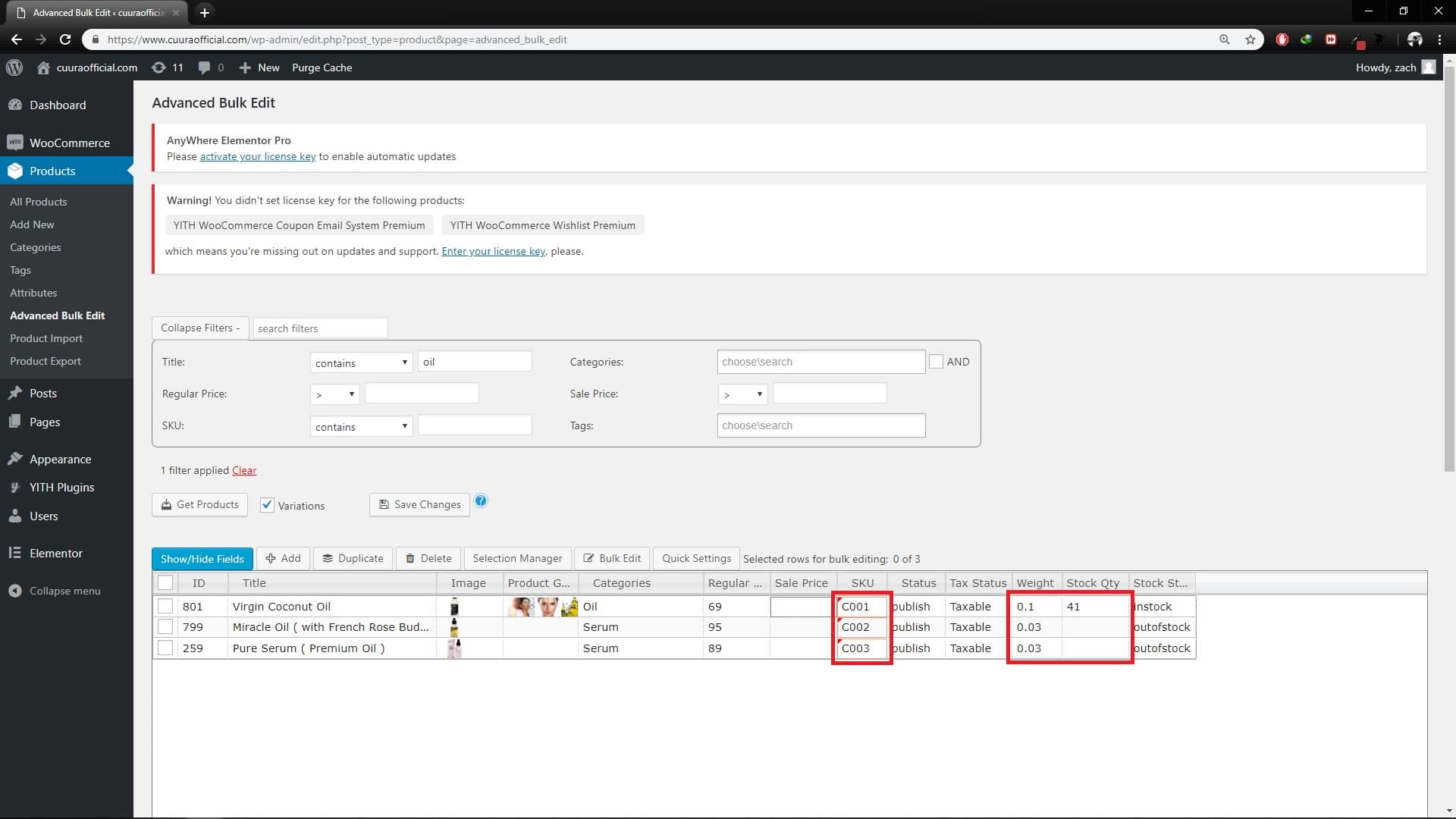The width and height of the screenshot is (1456, 819).
Task: Check the row checkbox for ID 801
Action: (x=165, y=607)
